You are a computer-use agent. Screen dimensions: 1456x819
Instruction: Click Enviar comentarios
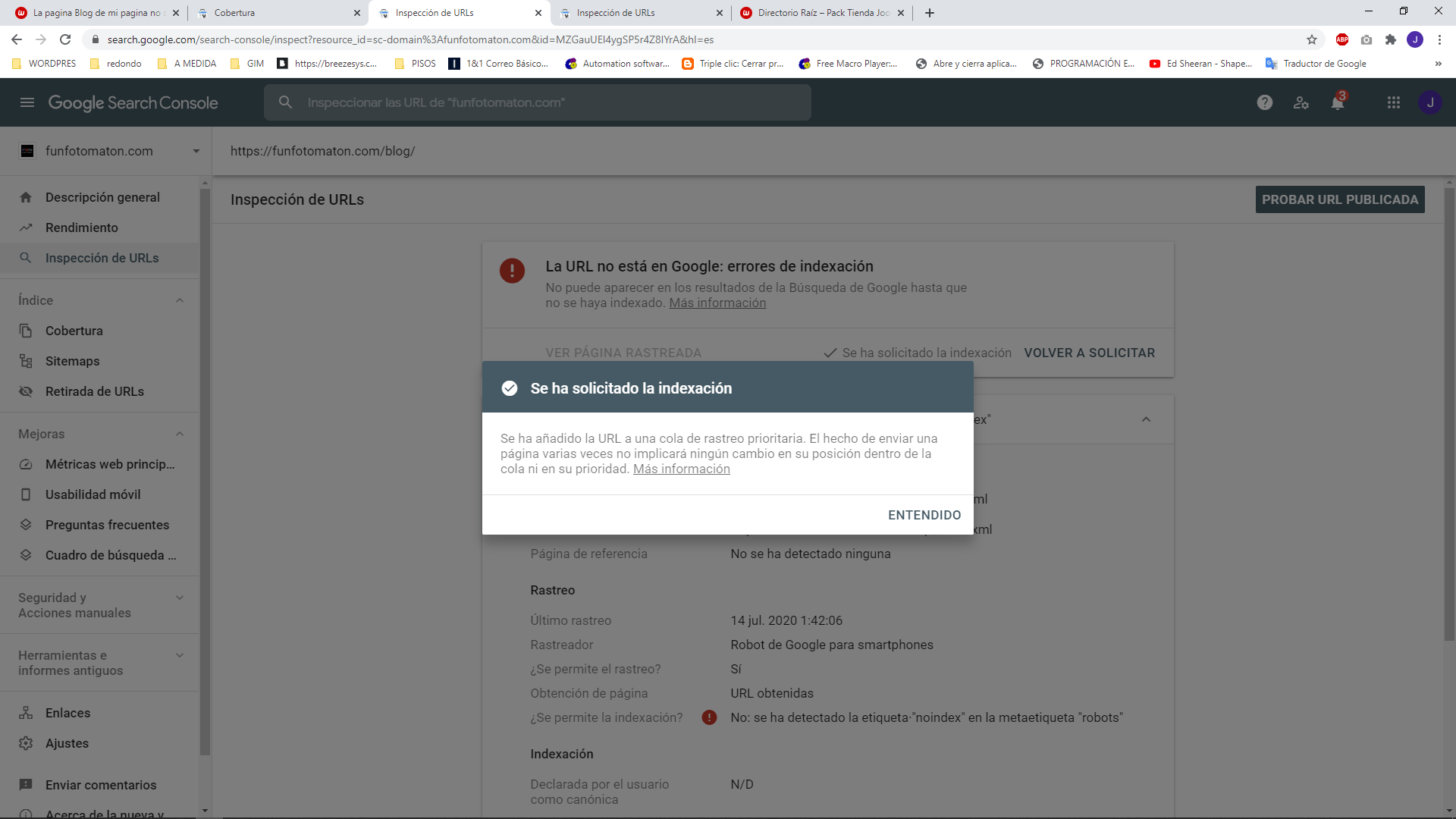click(100, 785)
